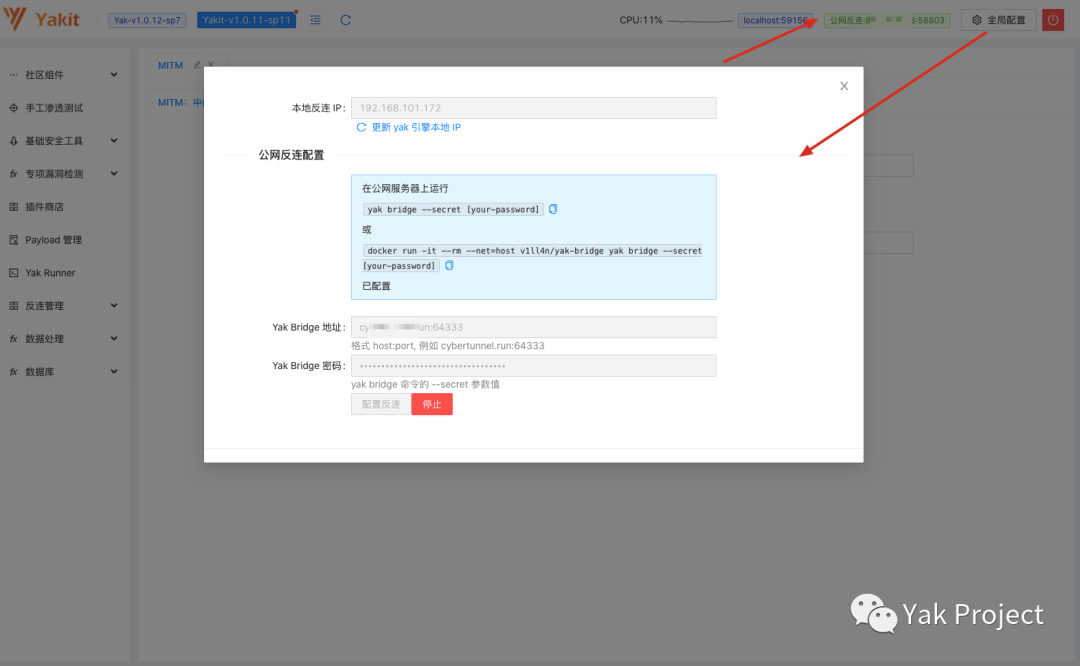This screenshot has height=666, width=1080.
Task: Click the yak bridge --secret code text
Action: tap(453, 209)
